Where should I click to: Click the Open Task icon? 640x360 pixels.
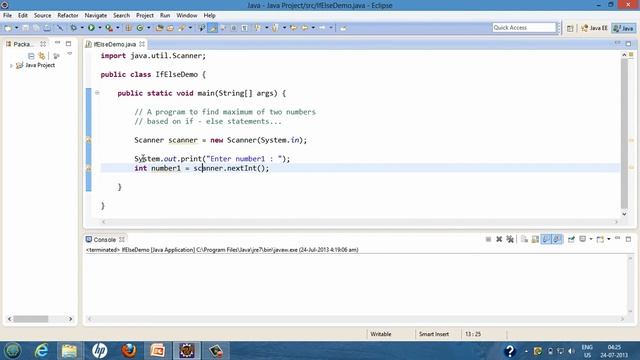170,28
